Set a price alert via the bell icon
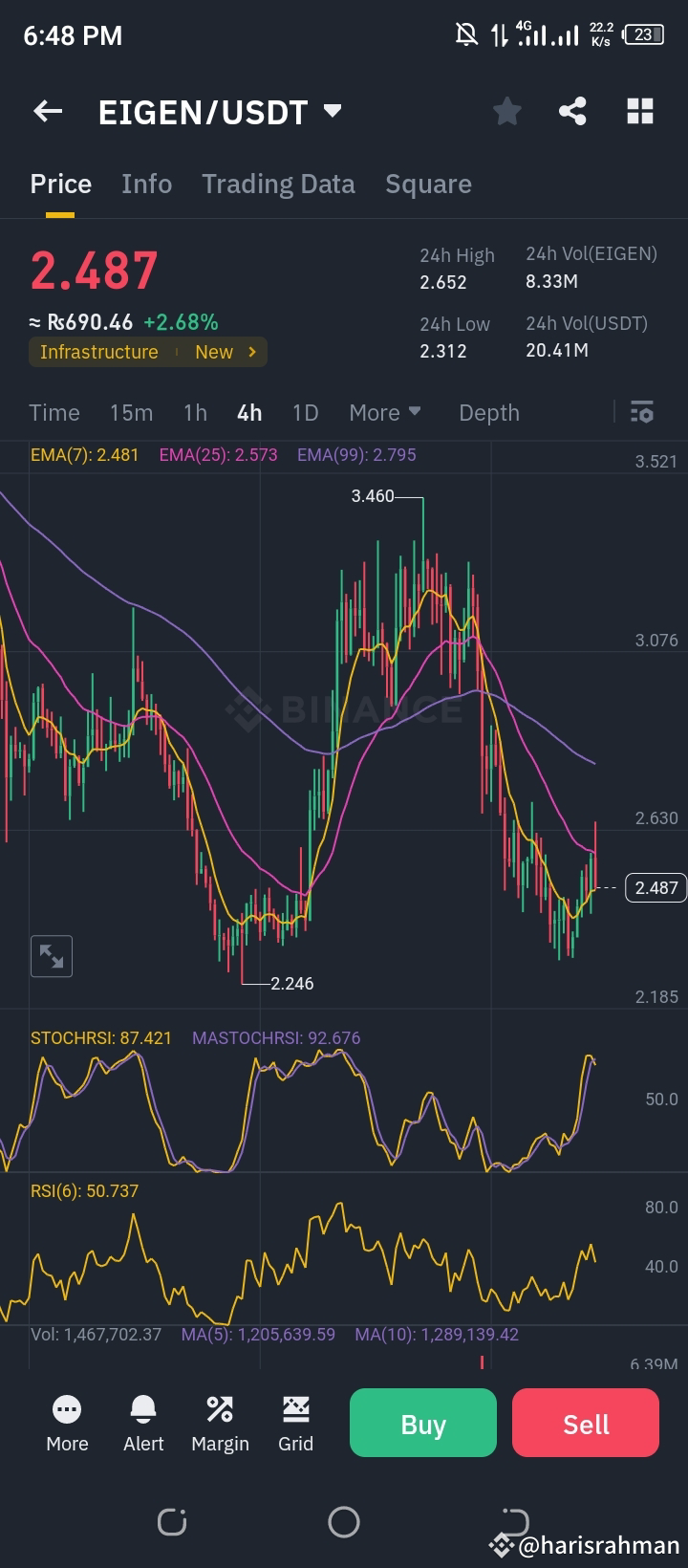This screenshot has height=1568, width=688. click(142, 1423)
